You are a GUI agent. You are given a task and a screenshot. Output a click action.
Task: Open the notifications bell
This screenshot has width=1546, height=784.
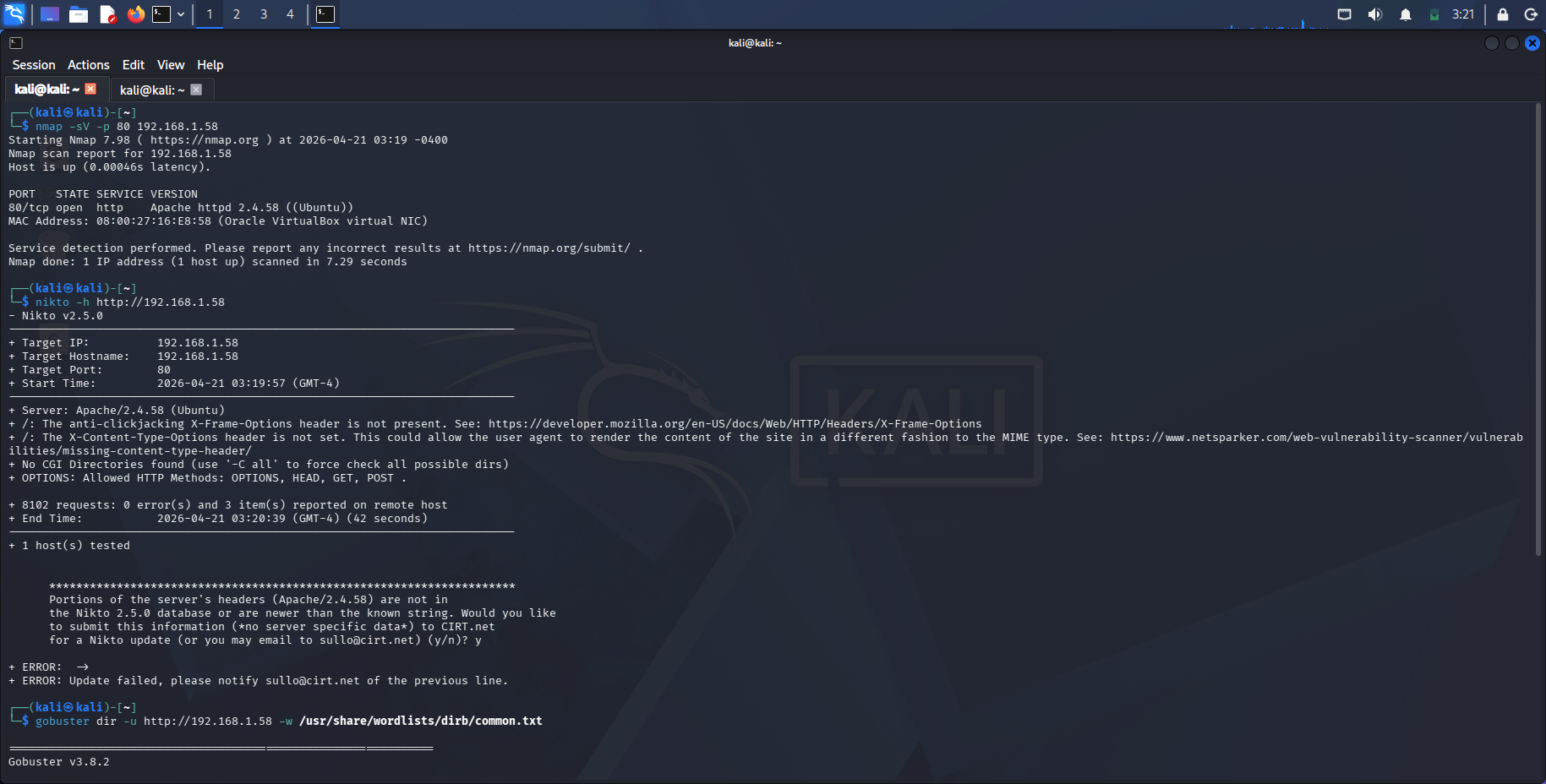1406,14
